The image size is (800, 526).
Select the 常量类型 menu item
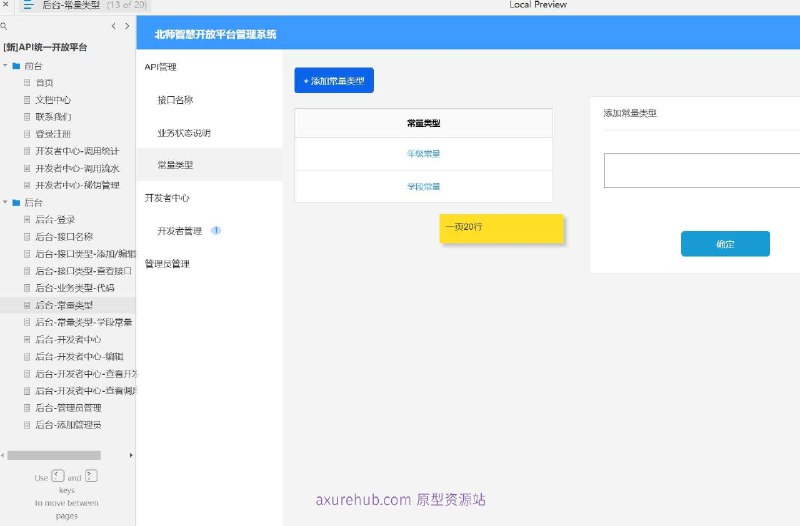175,165
